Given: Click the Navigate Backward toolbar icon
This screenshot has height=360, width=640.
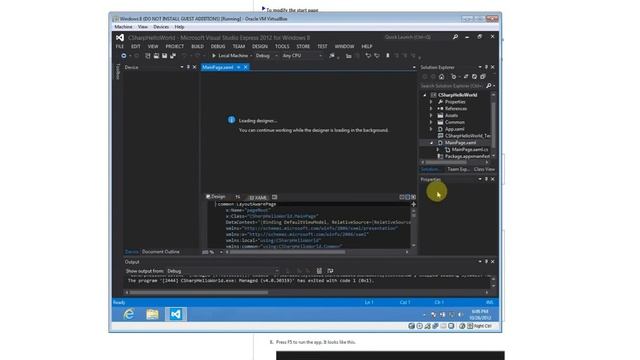Looking at the screenshot, I should [x=123, y=56].
